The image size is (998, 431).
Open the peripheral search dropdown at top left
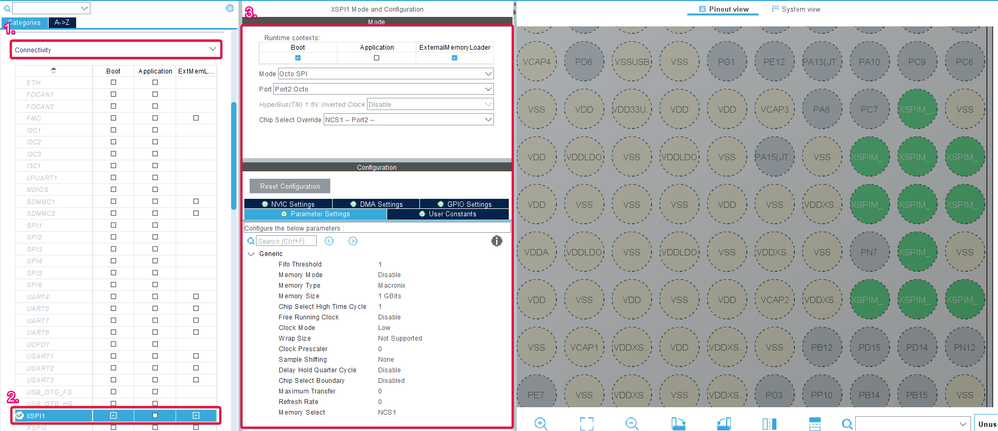[85, 8]
